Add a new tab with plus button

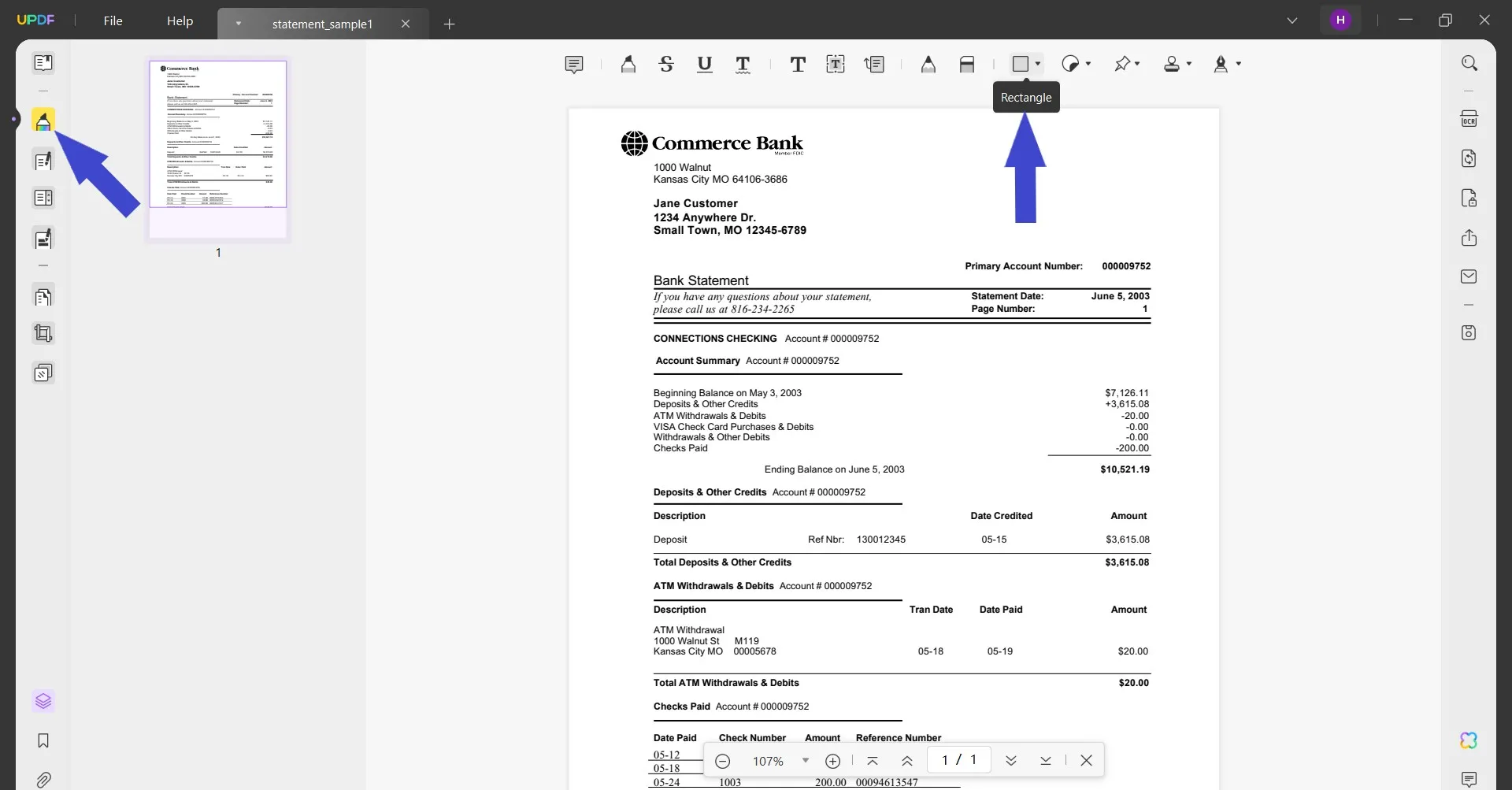[x=450, y=24]
